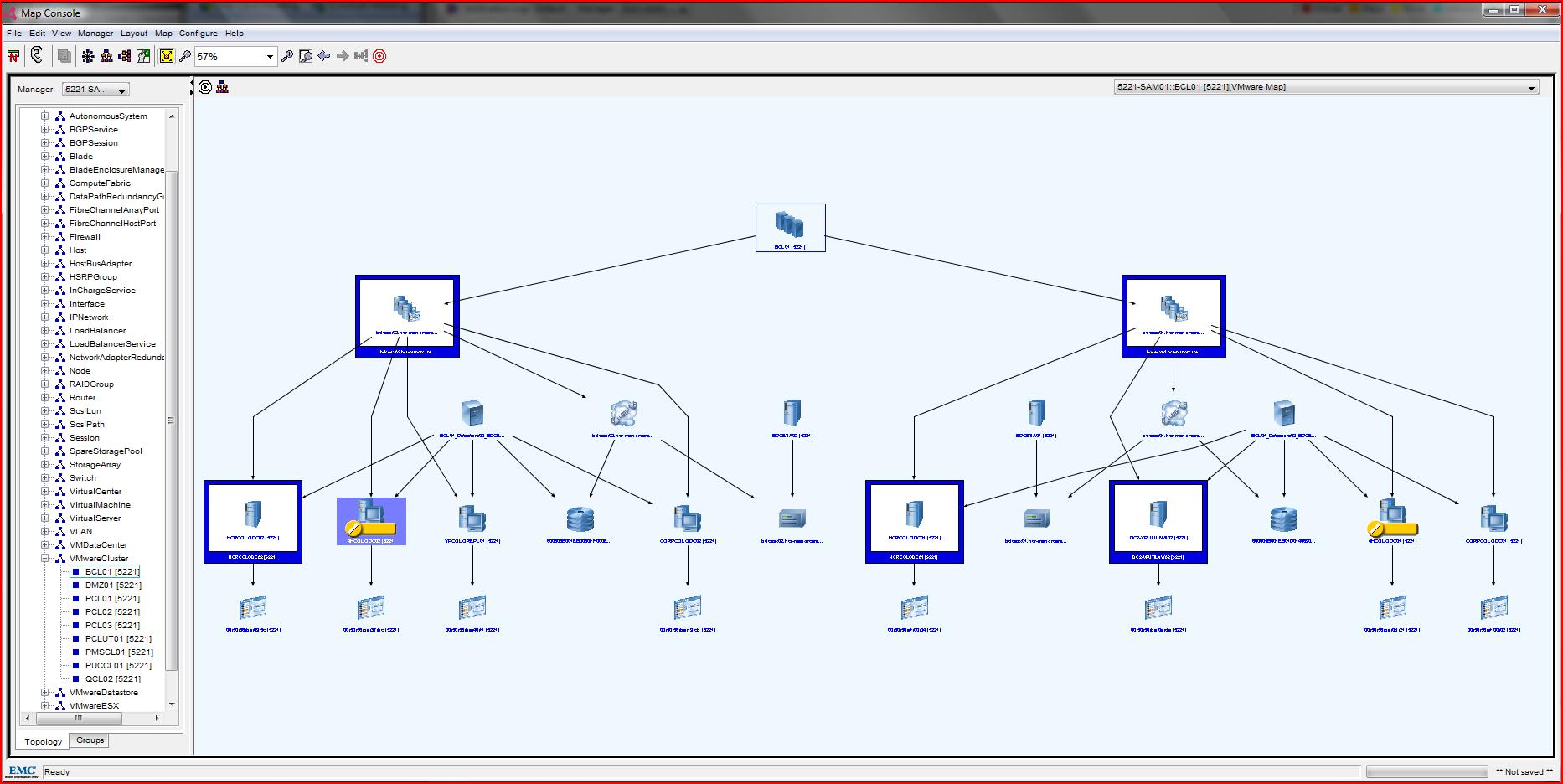This screenshot has height=784, width=1563.
Task: Open the zoom percentage dropdown
Action: [x=270, y=57]
